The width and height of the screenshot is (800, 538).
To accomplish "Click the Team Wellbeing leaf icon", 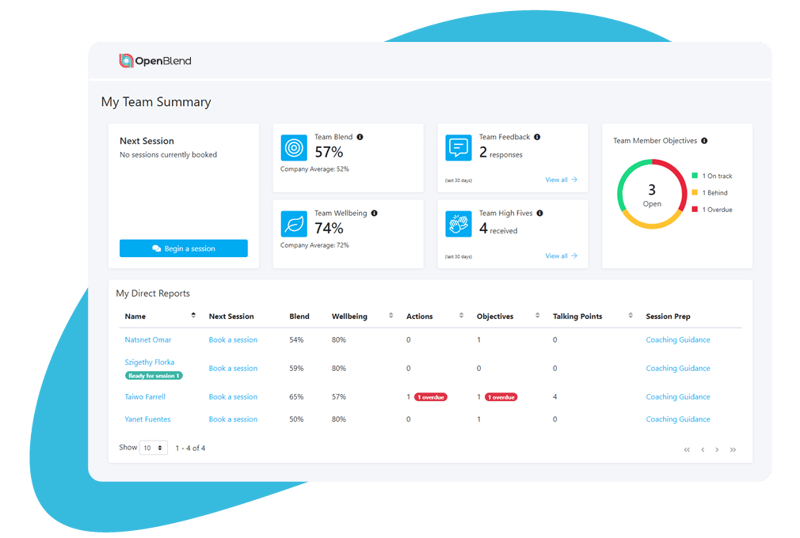I will [x=294, y=224].
